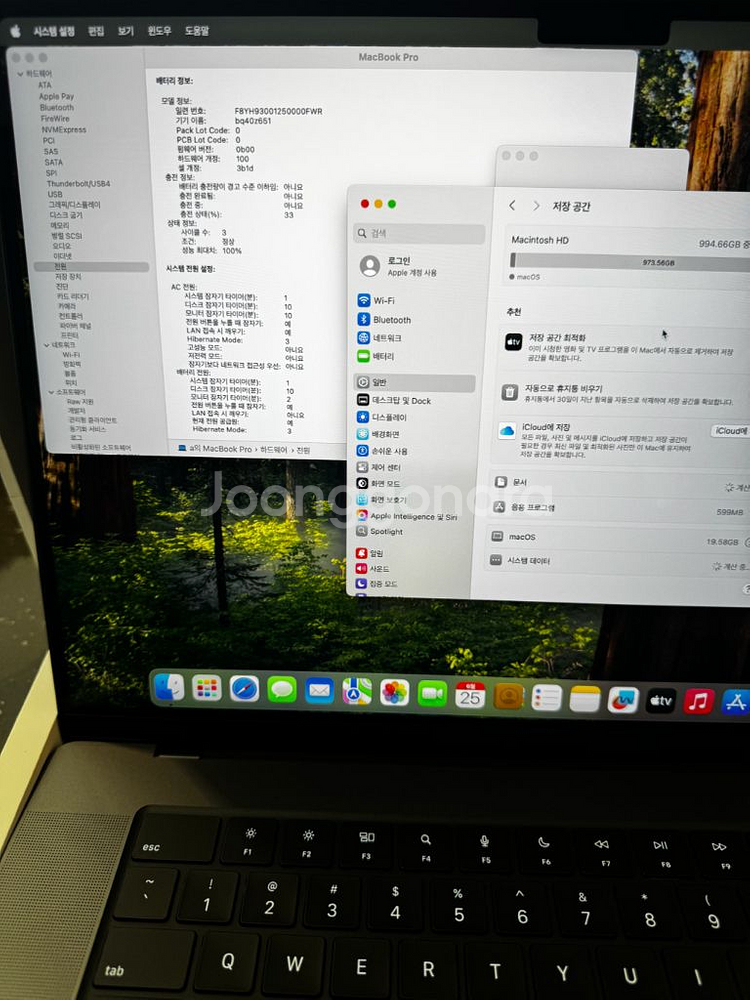Open the 시스템 설정 menu
750x1000 pixels.
pos(54,31)
